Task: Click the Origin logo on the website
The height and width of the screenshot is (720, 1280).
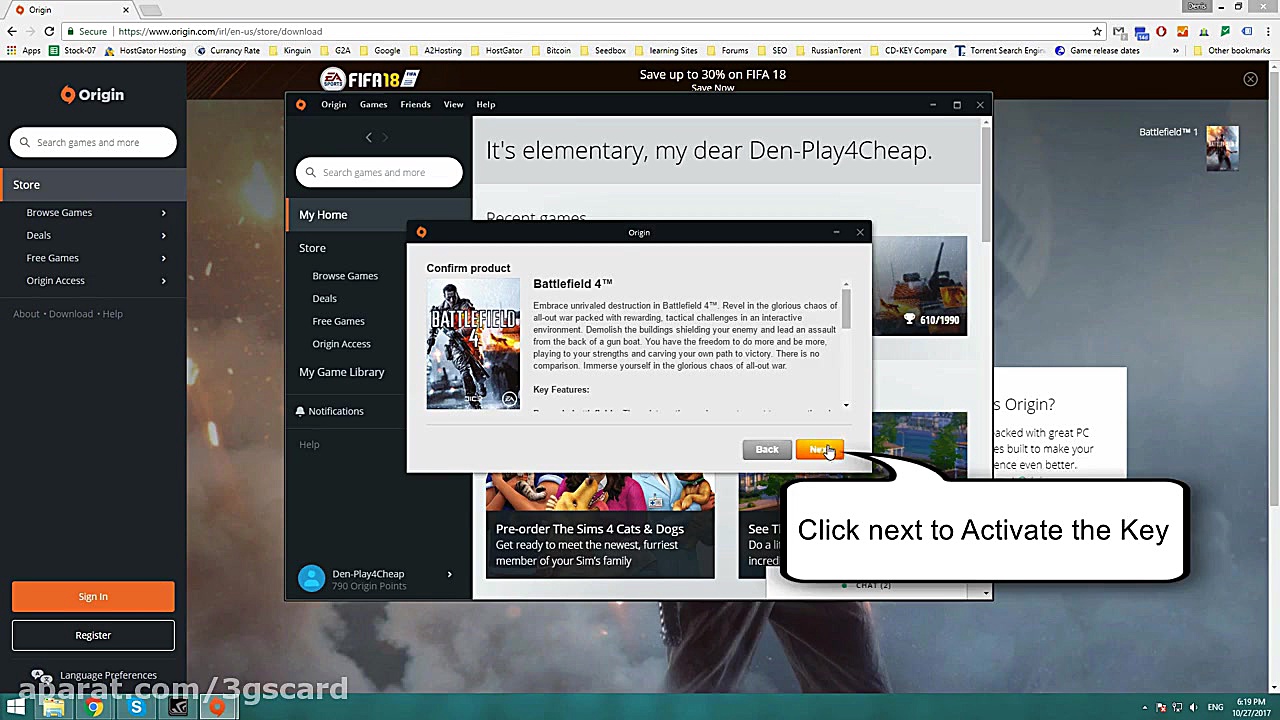Action: click(92, 95)
